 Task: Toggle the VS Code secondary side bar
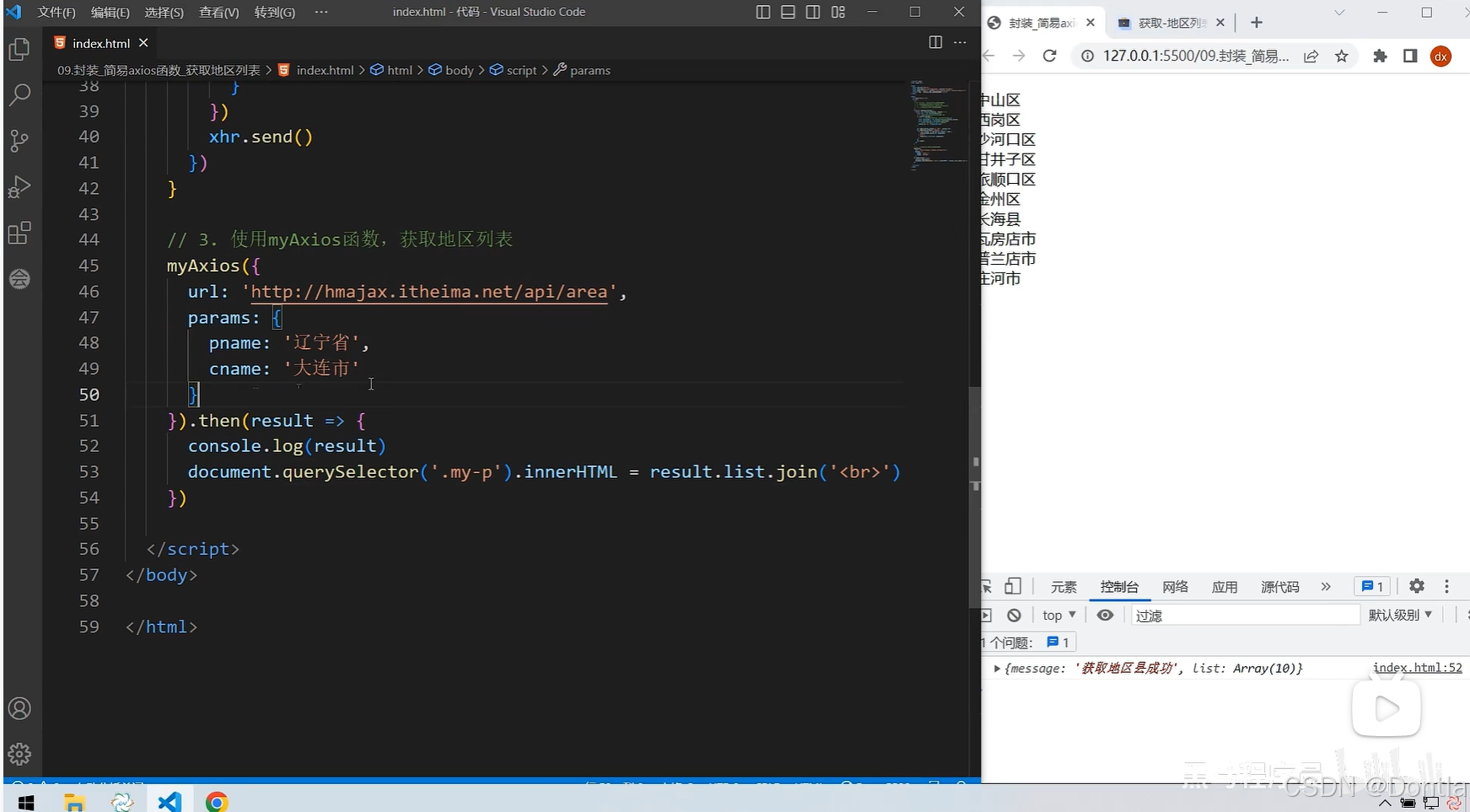click(x=813, y=12)
